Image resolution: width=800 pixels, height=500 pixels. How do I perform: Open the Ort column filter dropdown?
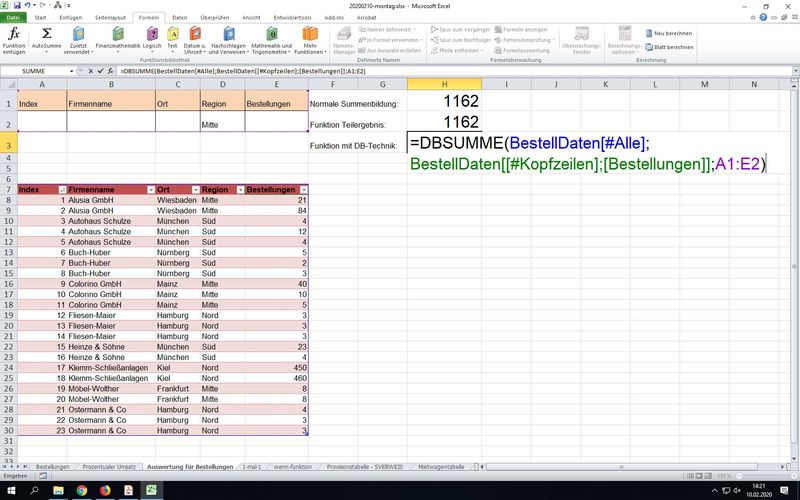pyautogui.click(x=193, y=189)
